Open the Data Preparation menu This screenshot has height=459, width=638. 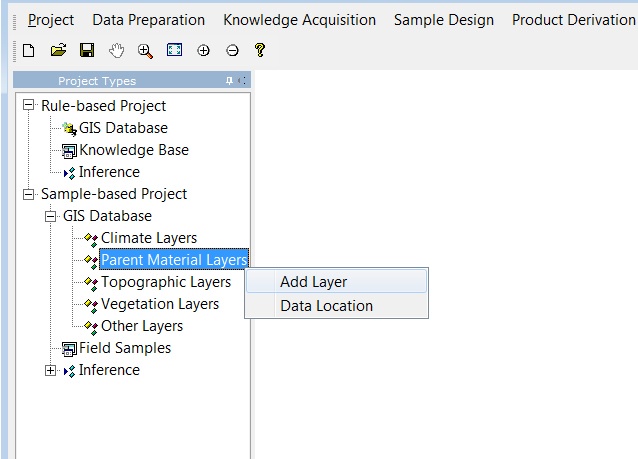click(149, 20)
